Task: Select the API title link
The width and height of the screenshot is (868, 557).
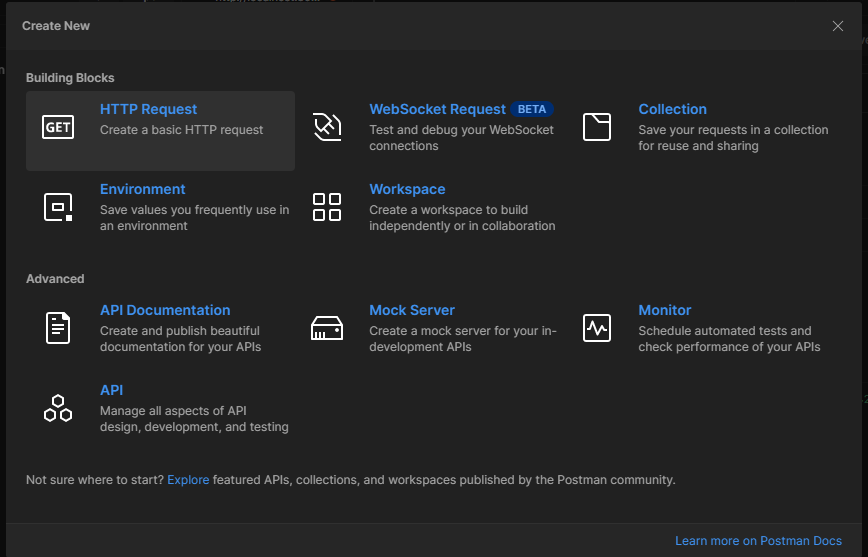Action: pos(111,390)
